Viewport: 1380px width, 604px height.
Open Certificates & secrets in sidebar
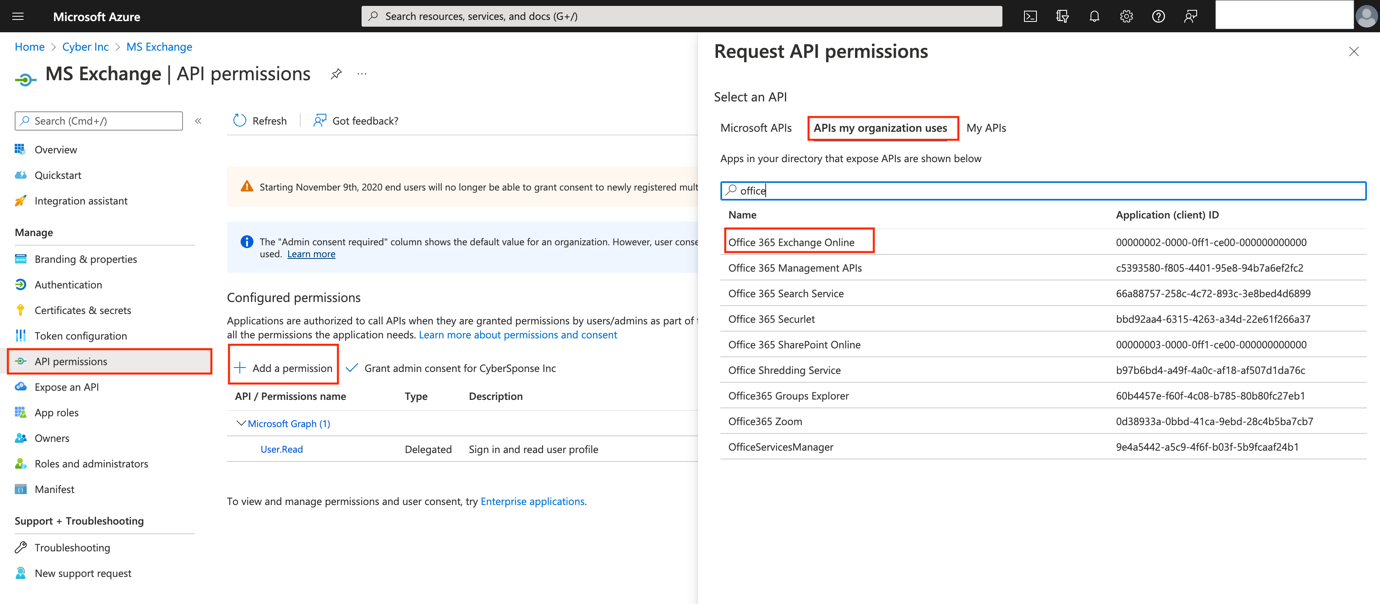(x=82, y=310)
